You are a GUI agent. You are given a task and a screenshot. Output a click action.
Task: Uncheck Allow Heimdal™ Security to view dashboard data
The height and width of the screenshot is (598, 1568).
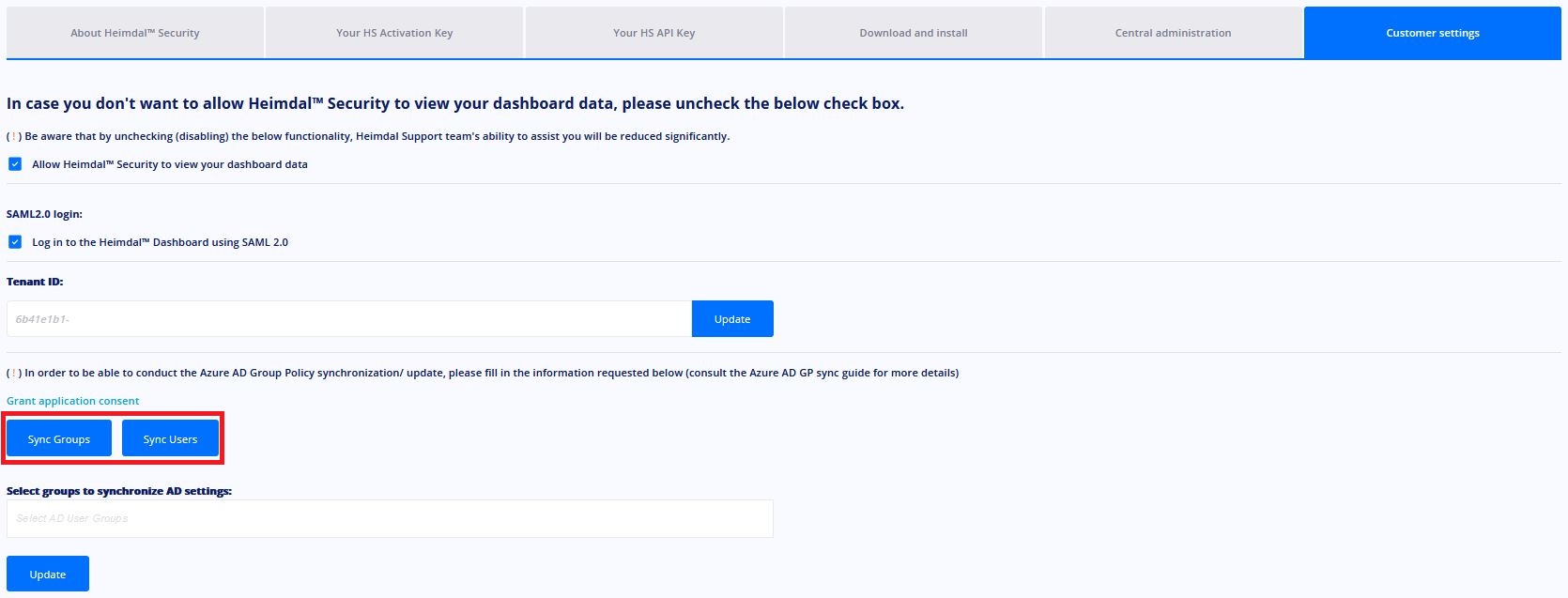[x=15, y=164]
